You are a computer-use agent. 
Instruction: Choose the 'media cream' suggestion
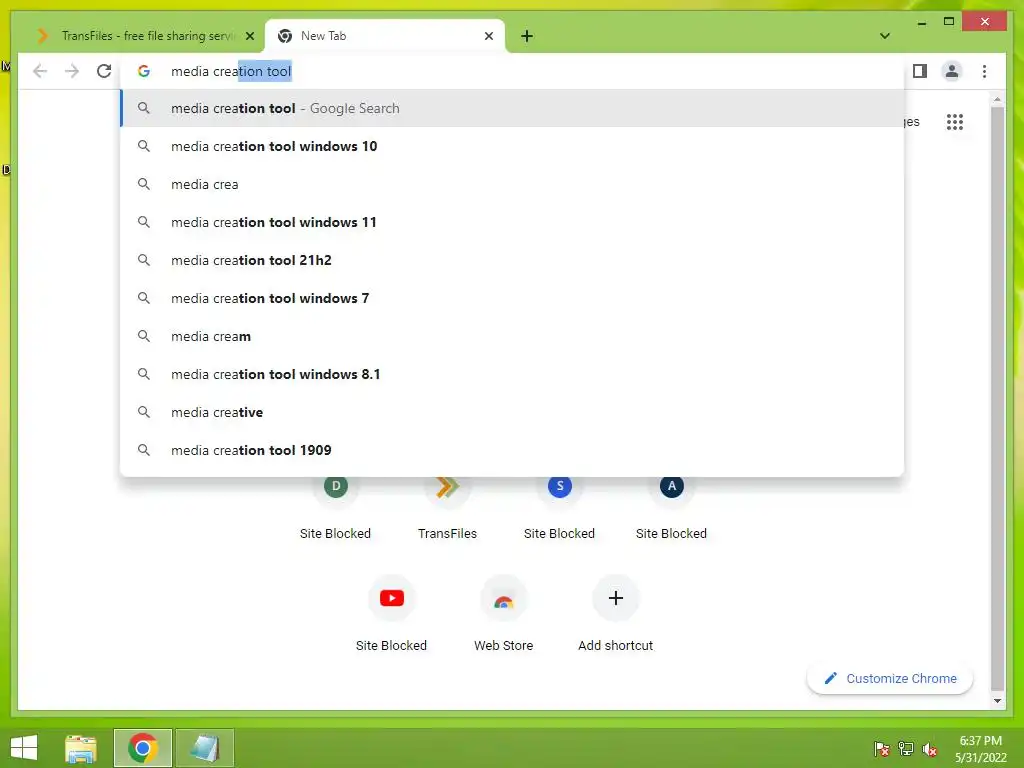513,336
